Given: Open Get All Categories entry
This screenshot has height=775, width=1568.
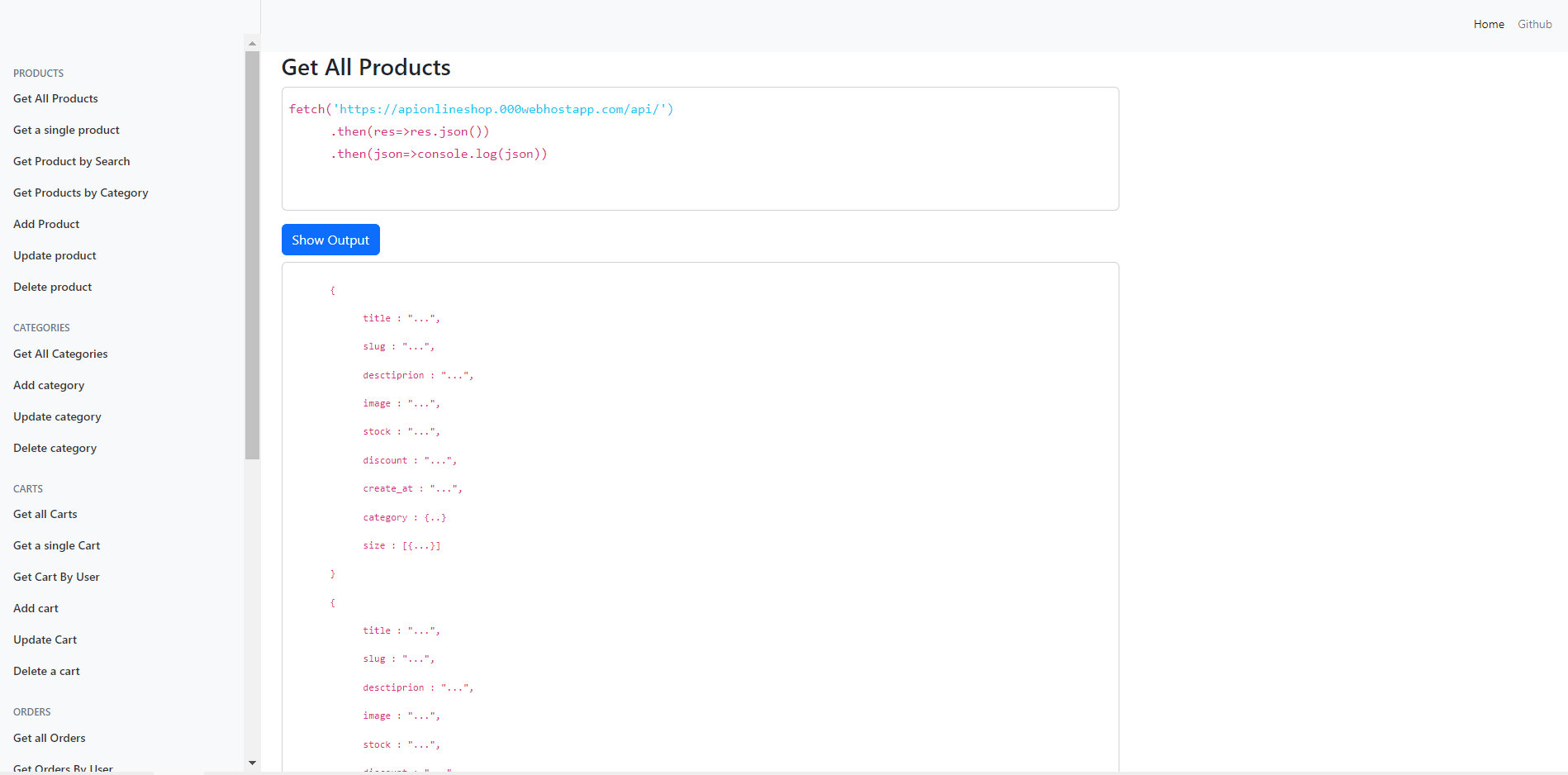Looking at the screenshot, I should [x=60, y=354].
